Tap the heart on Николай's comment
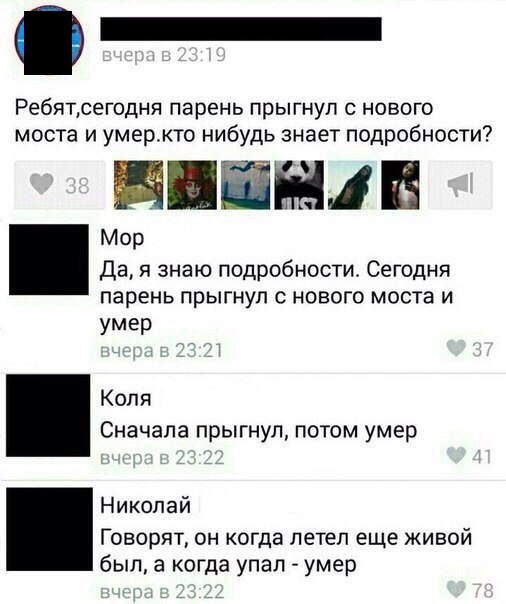The width and height of the screenshot is (506, 604). click(456, 588)
